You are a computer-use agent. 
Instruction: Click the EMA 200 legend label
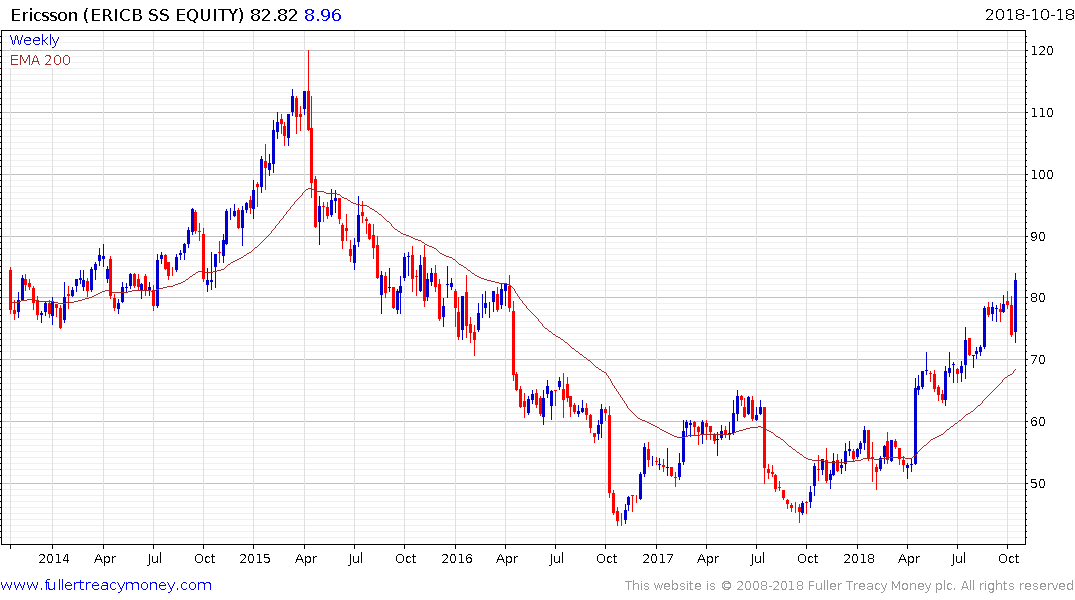pos(40,60)
